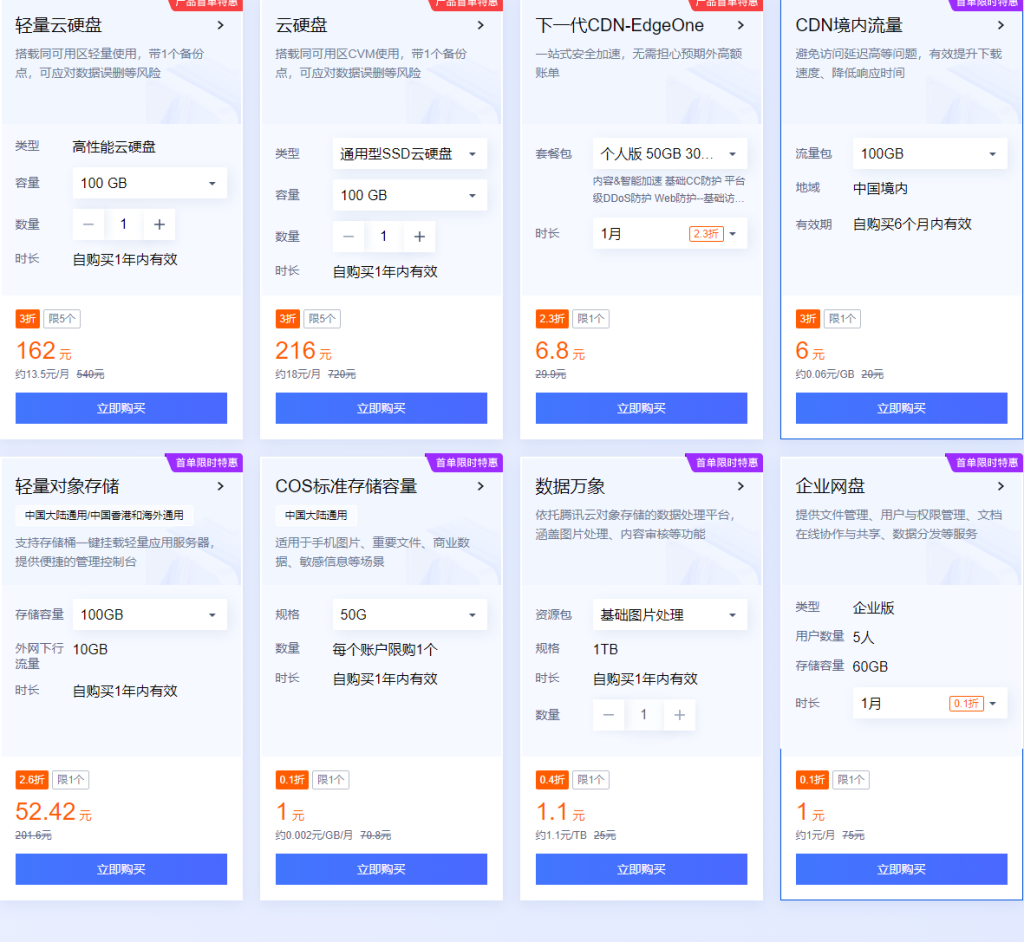This screenshot has width=1024, height=942.
Task: Expand CDN境内流量 card arrow
Action: (999, 25)
